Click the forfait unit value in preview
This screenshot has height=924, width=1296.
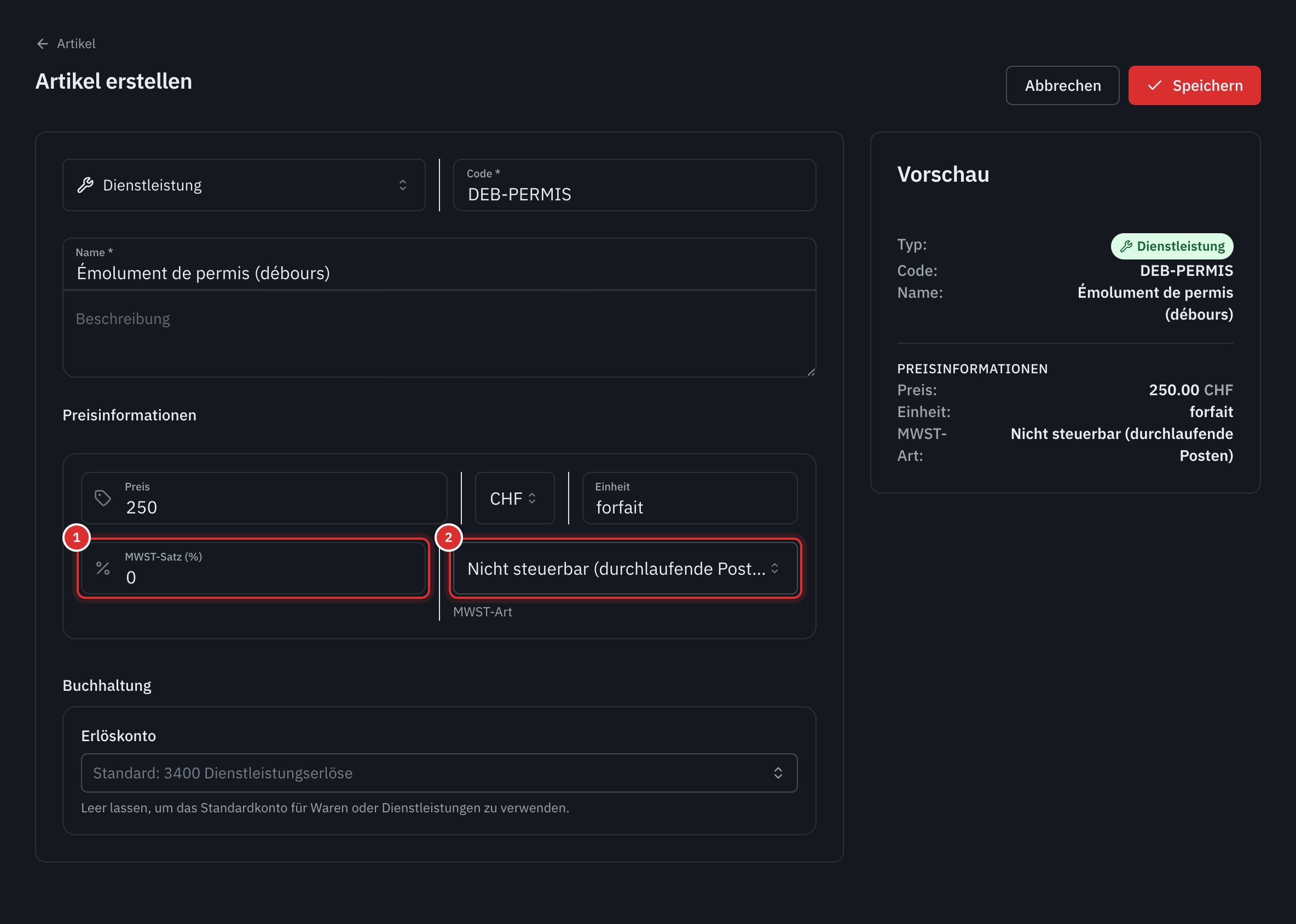point(1211,411)
